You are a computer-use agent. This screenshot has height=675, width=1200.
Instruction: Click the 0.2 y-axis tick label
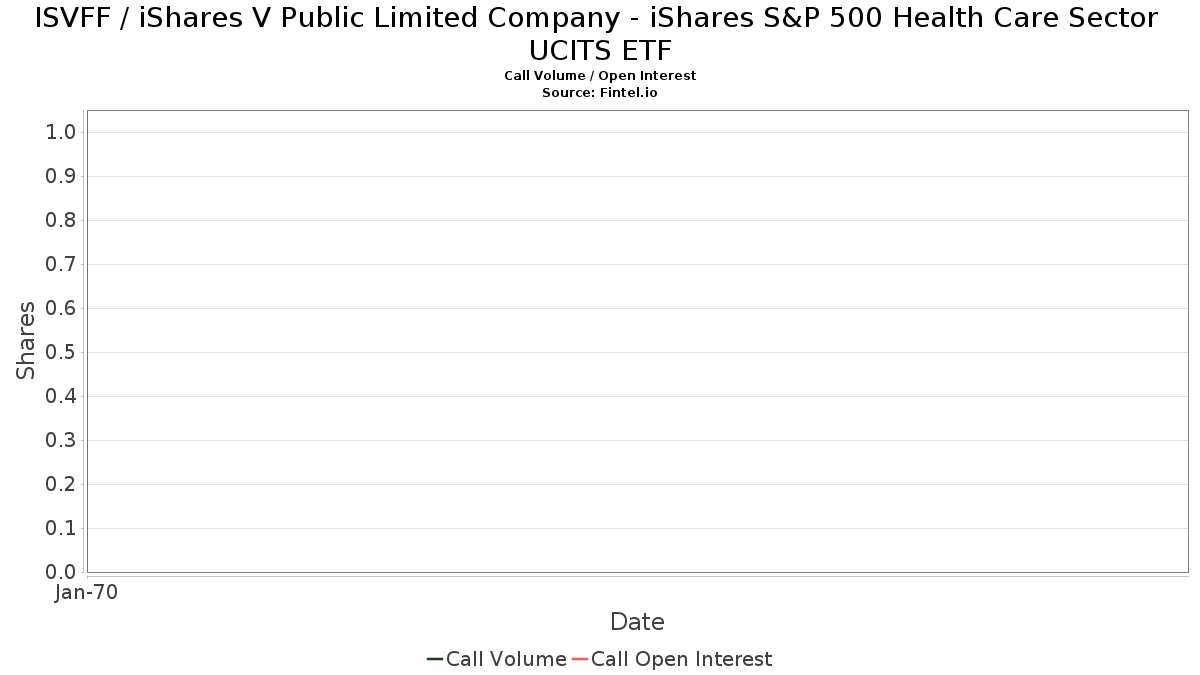click(61, 485)
